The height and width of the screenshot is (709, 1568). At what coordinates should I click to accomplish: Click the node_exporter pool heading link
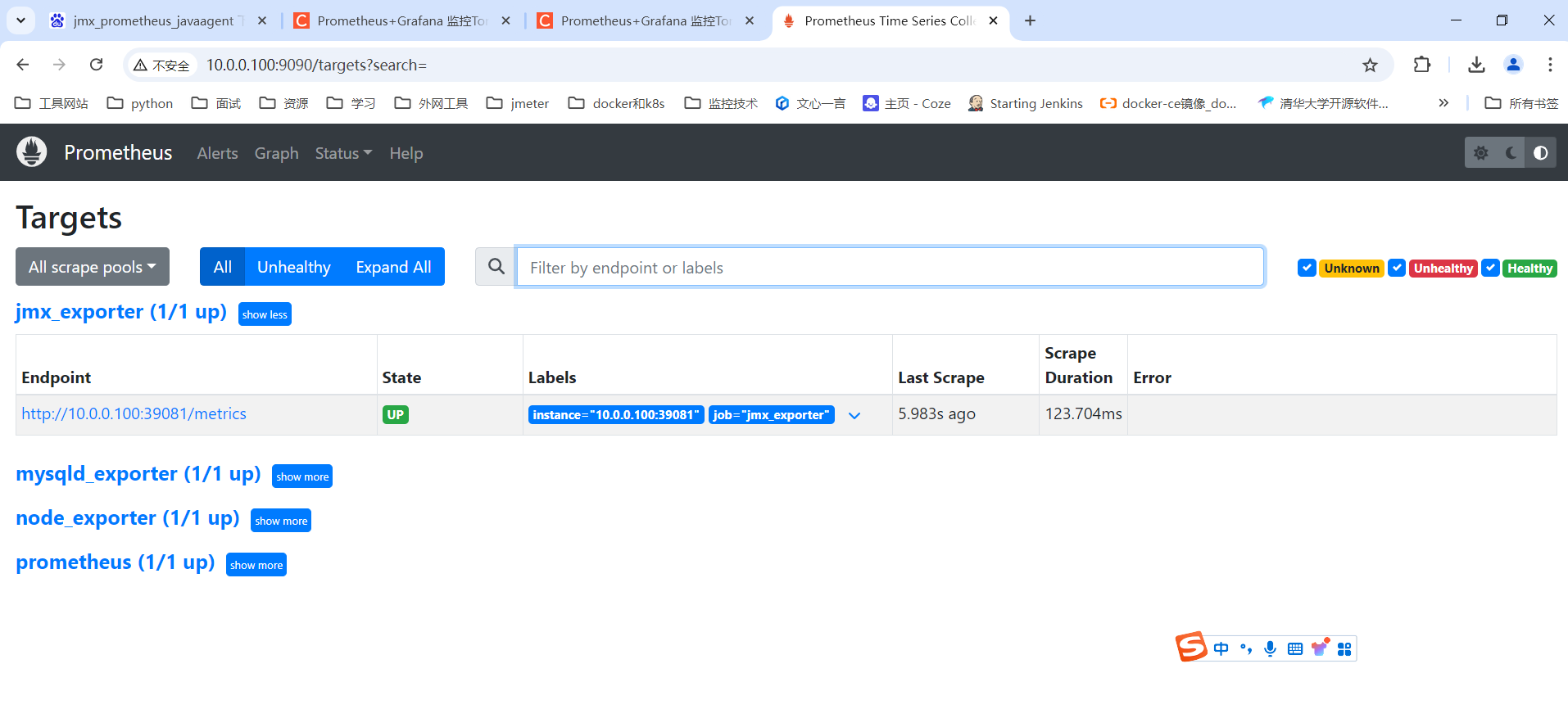pyautogui.click(x=128, y=518)
